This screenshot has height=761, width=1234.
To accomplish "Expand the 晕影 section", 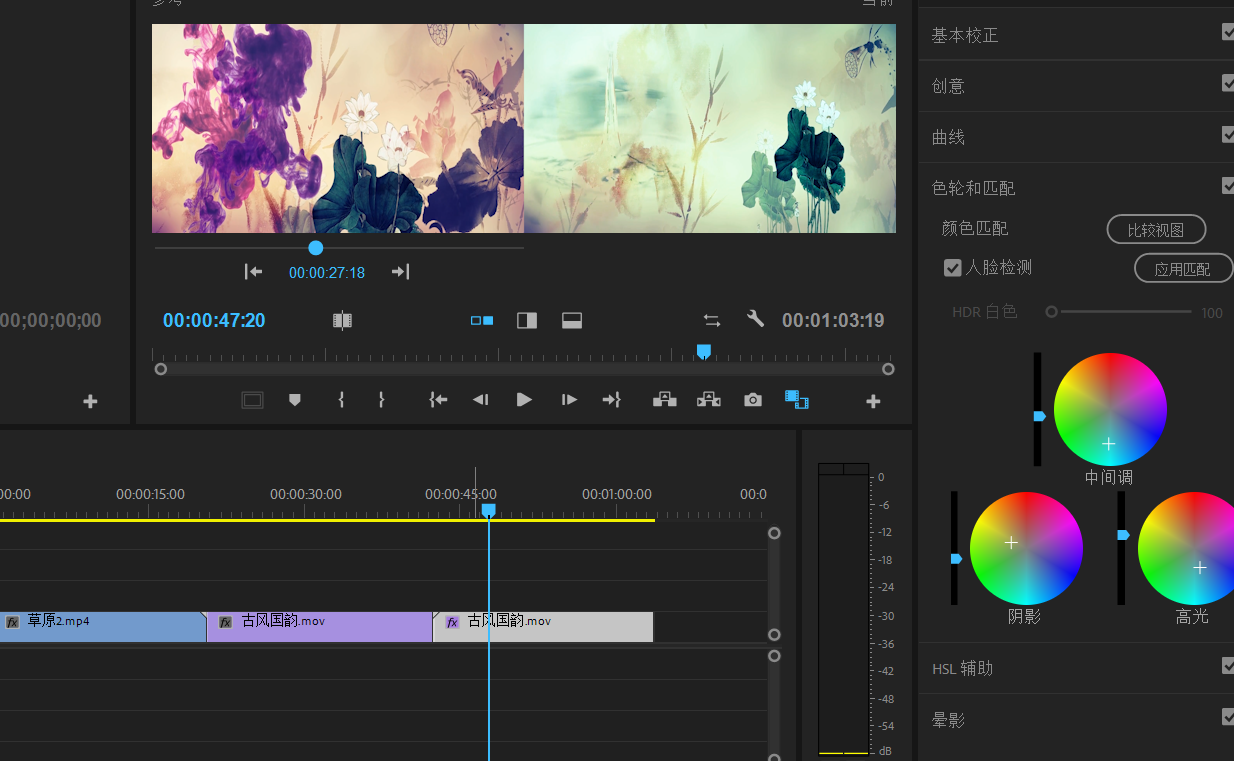I will [948, 719].
